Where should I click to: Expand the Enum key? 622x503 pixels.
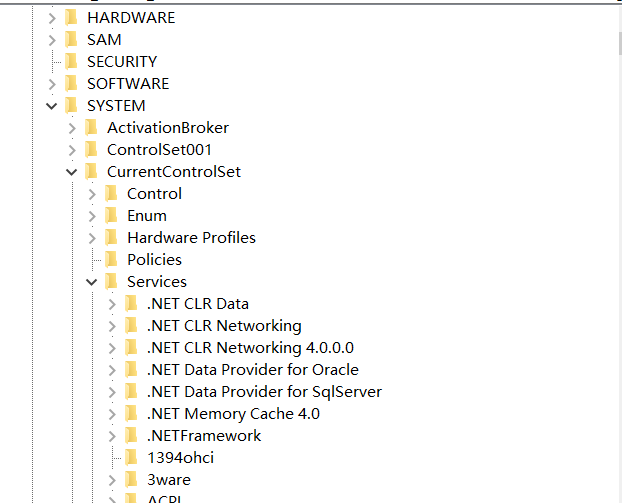click(x=92, y=216)
